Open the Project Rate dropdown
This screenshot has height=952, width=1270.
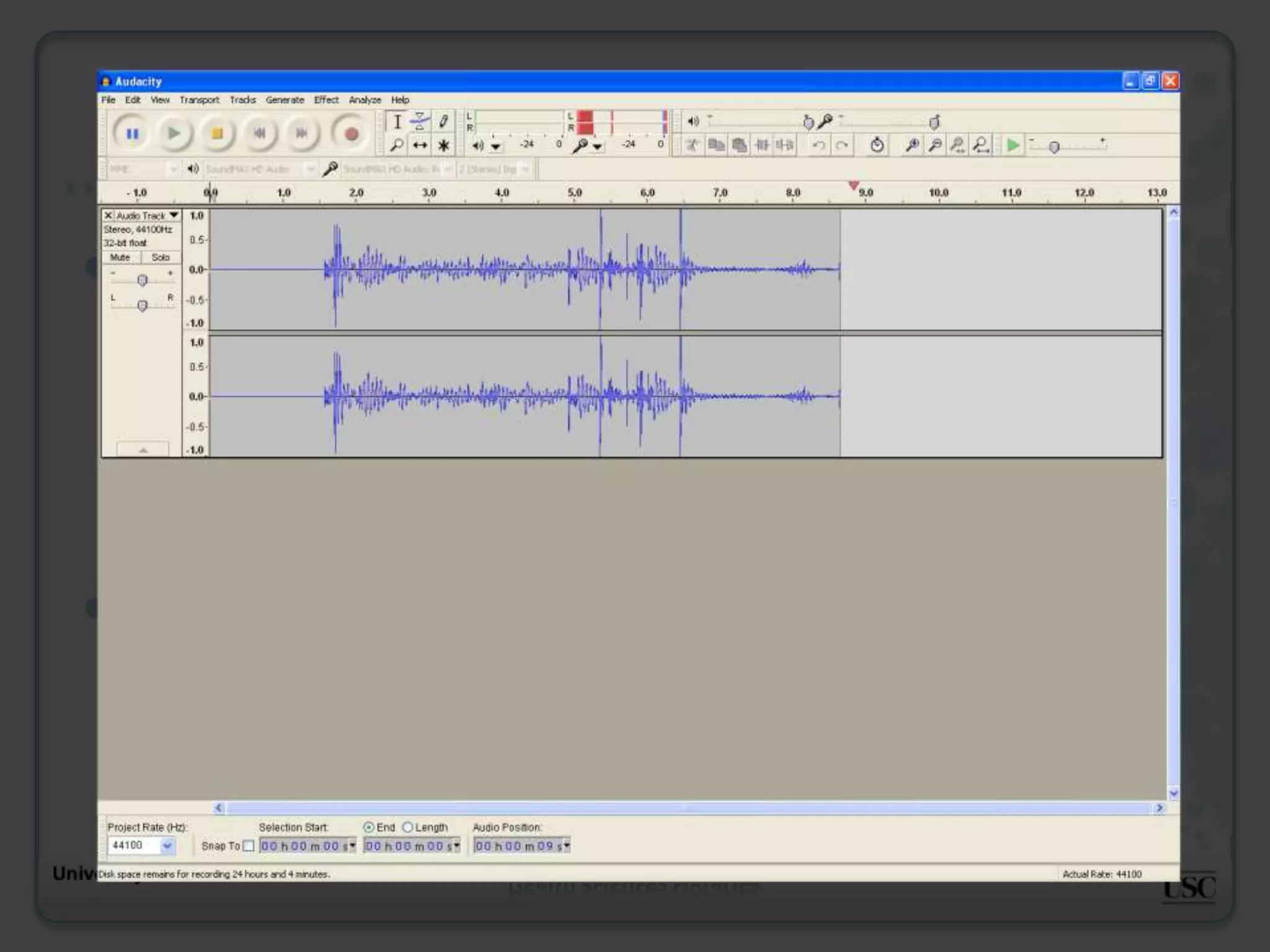(x=167, y=845)
